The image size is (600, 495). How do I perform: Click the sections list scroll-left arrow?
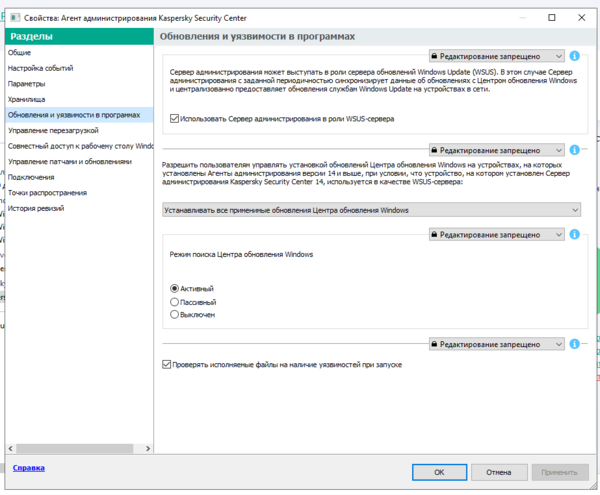pyautogui.click(x=11, y=448)
